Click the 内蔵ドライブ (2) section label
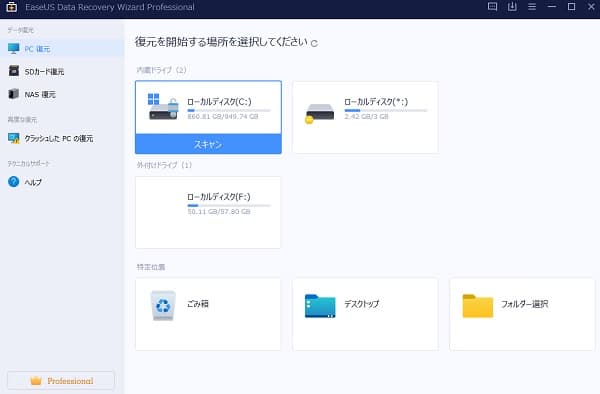Image resolution: width=600 pixels, height=394 pixels. click(x=161, y=70)
